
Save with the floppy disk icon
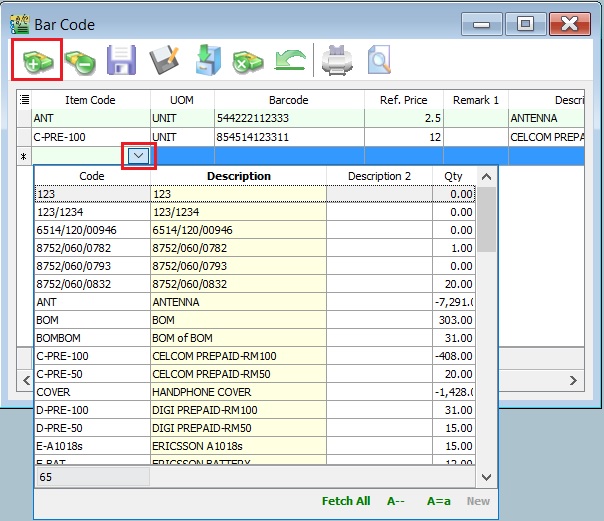tap(121, 61)
